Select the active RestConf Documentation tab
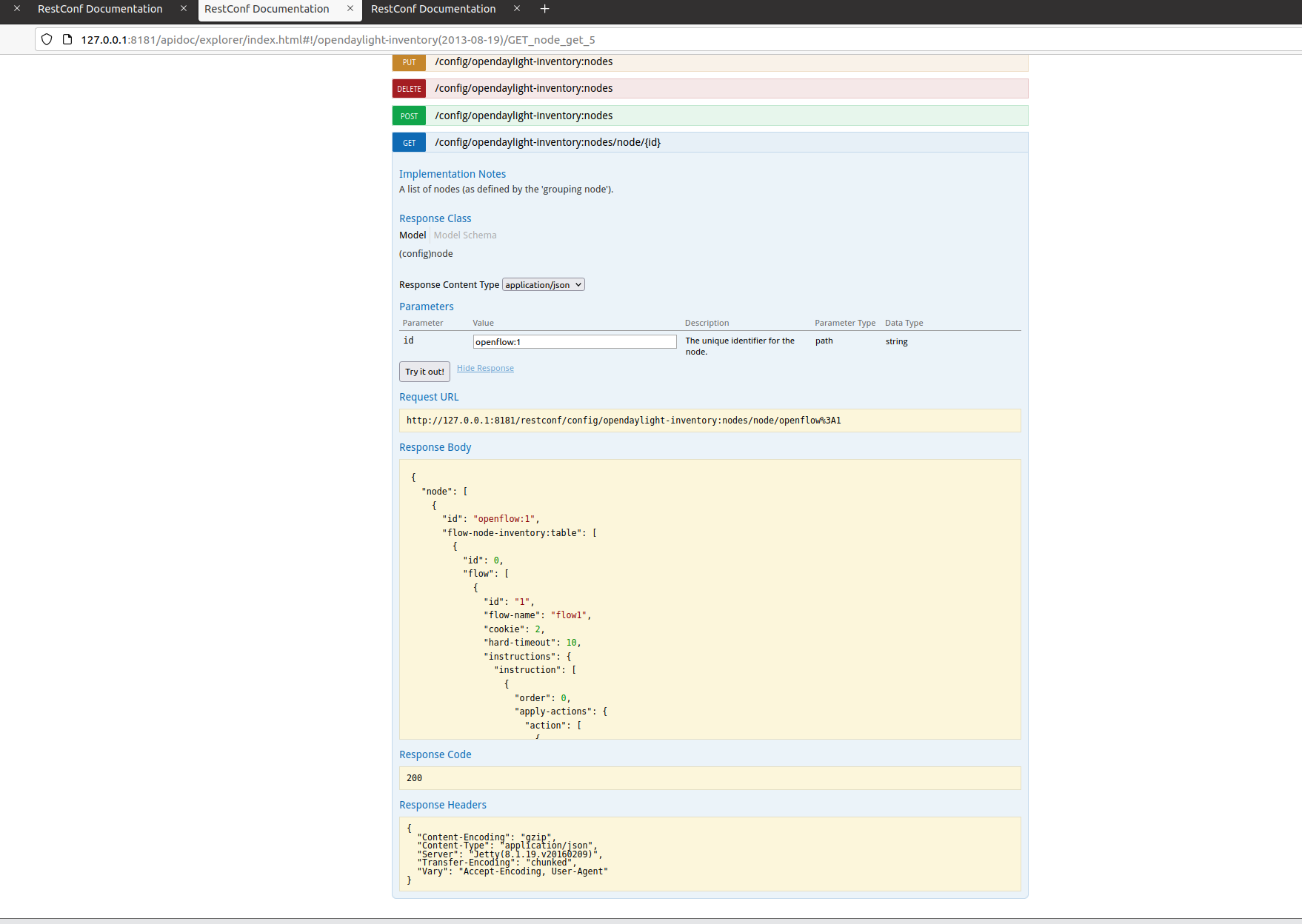Viewport: 1302px width, 924px height. (267, 9)
